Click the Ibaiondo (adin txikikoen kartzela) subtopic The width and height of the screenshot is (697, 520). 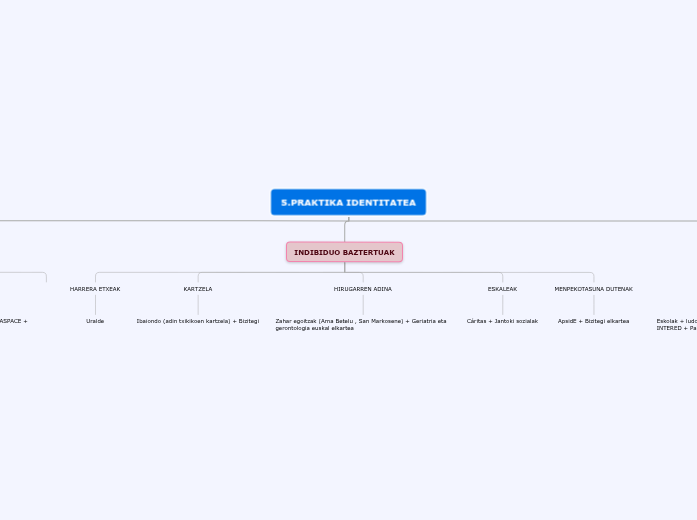point(198,321)
